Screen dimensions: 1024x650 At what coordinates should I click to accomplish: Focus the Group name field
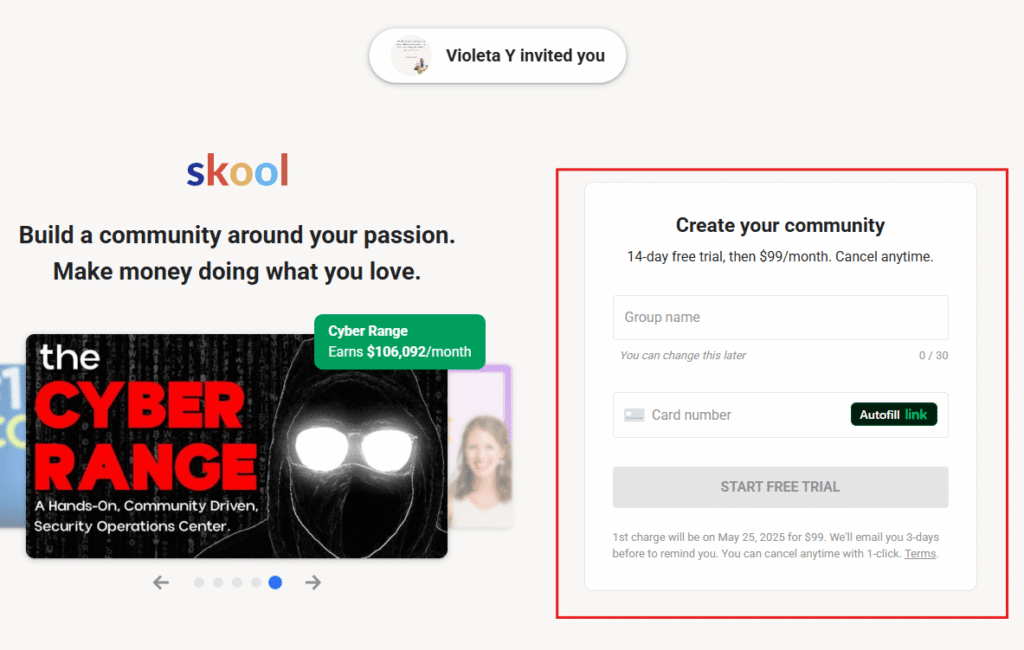click(780, 317)
